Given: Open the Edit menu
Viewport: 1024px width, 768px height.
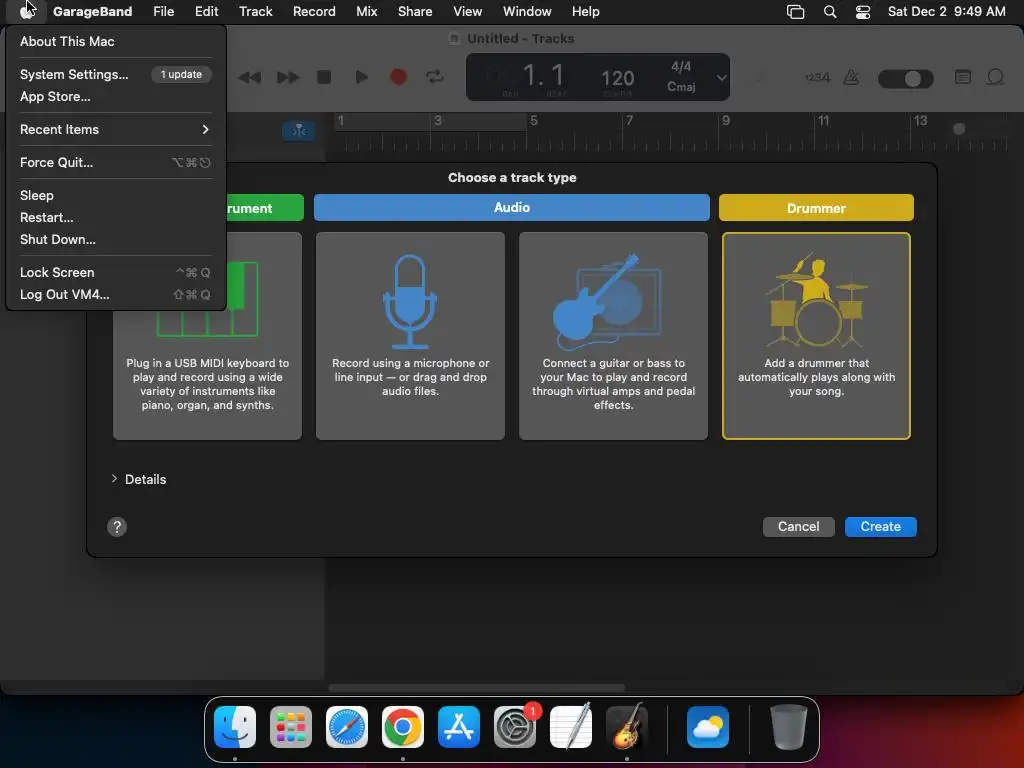Looking at the screenshot, I should (206, 11).
